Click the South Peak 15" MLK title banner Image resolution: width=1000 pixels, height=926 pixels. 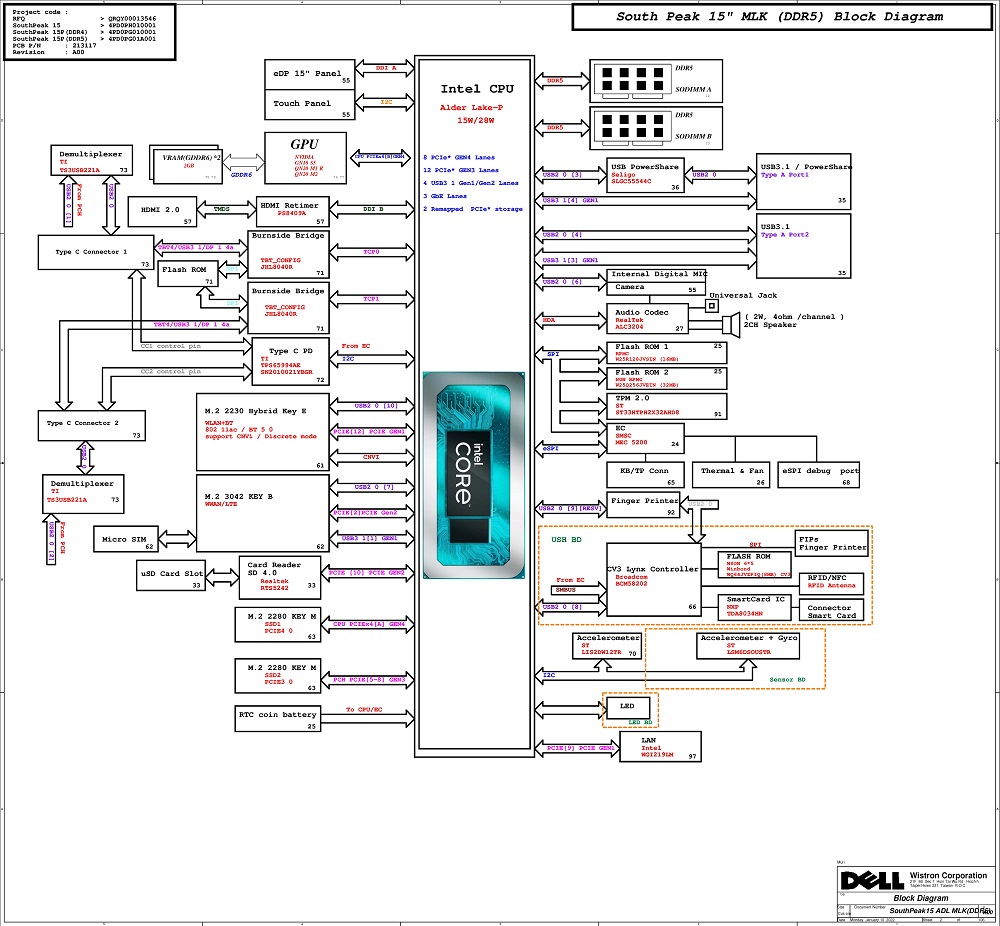tap(781, 17)
